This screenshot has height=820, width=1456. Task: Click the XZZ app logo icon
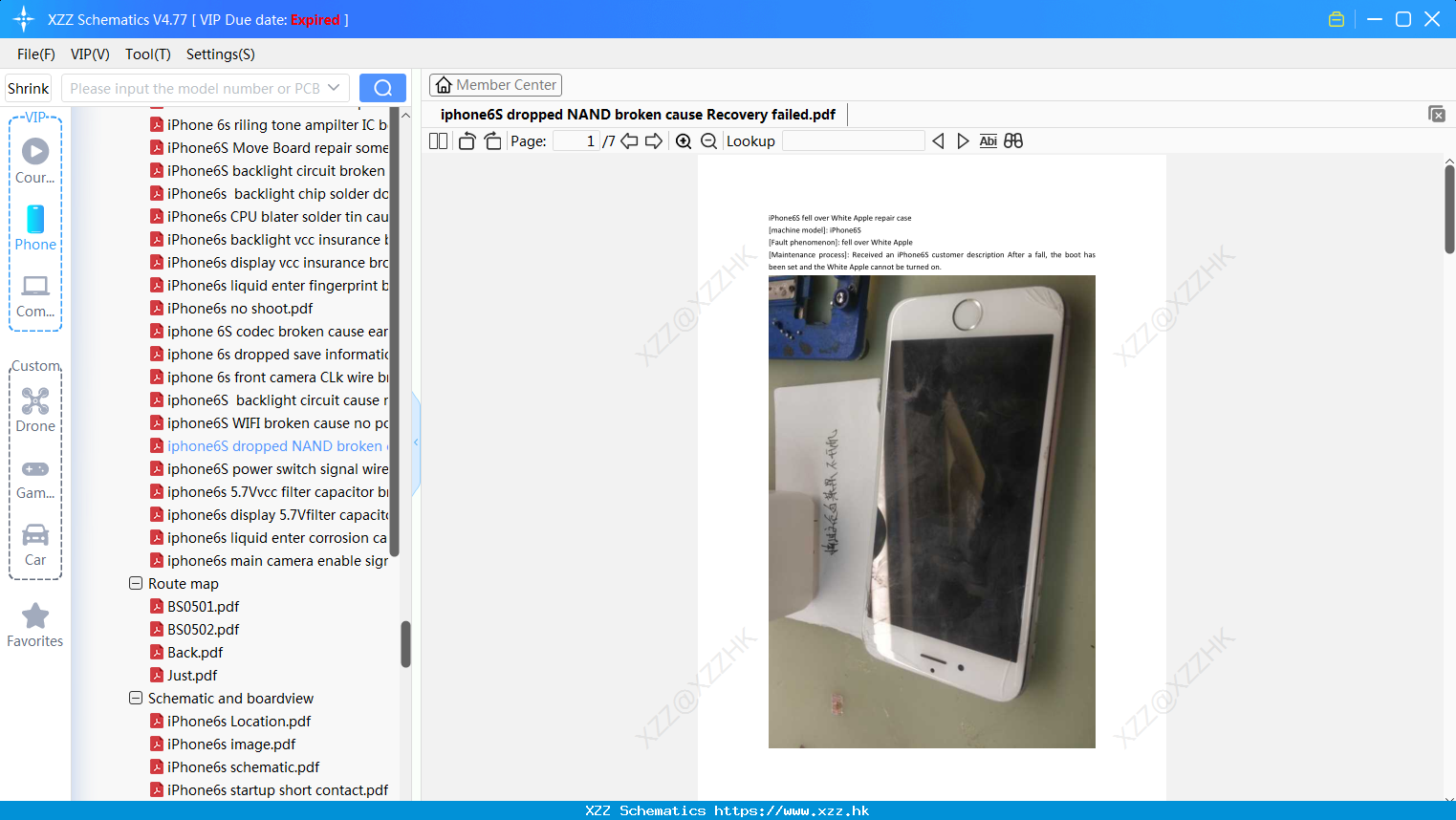point(24,19)
